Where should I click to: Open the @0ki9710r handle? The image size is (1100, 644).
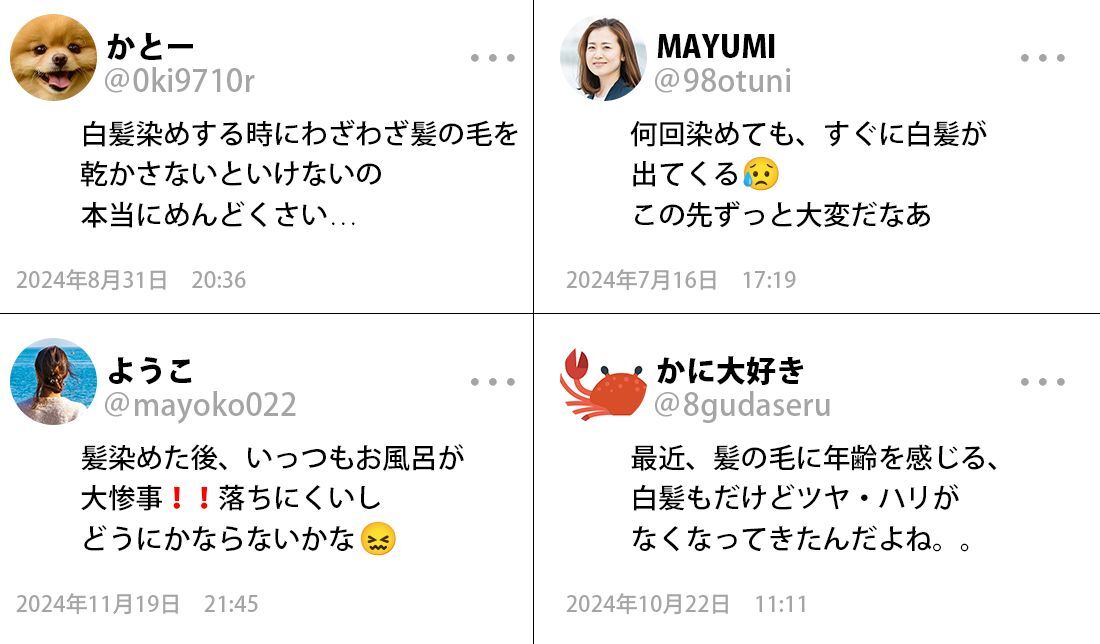pos(179,81)
